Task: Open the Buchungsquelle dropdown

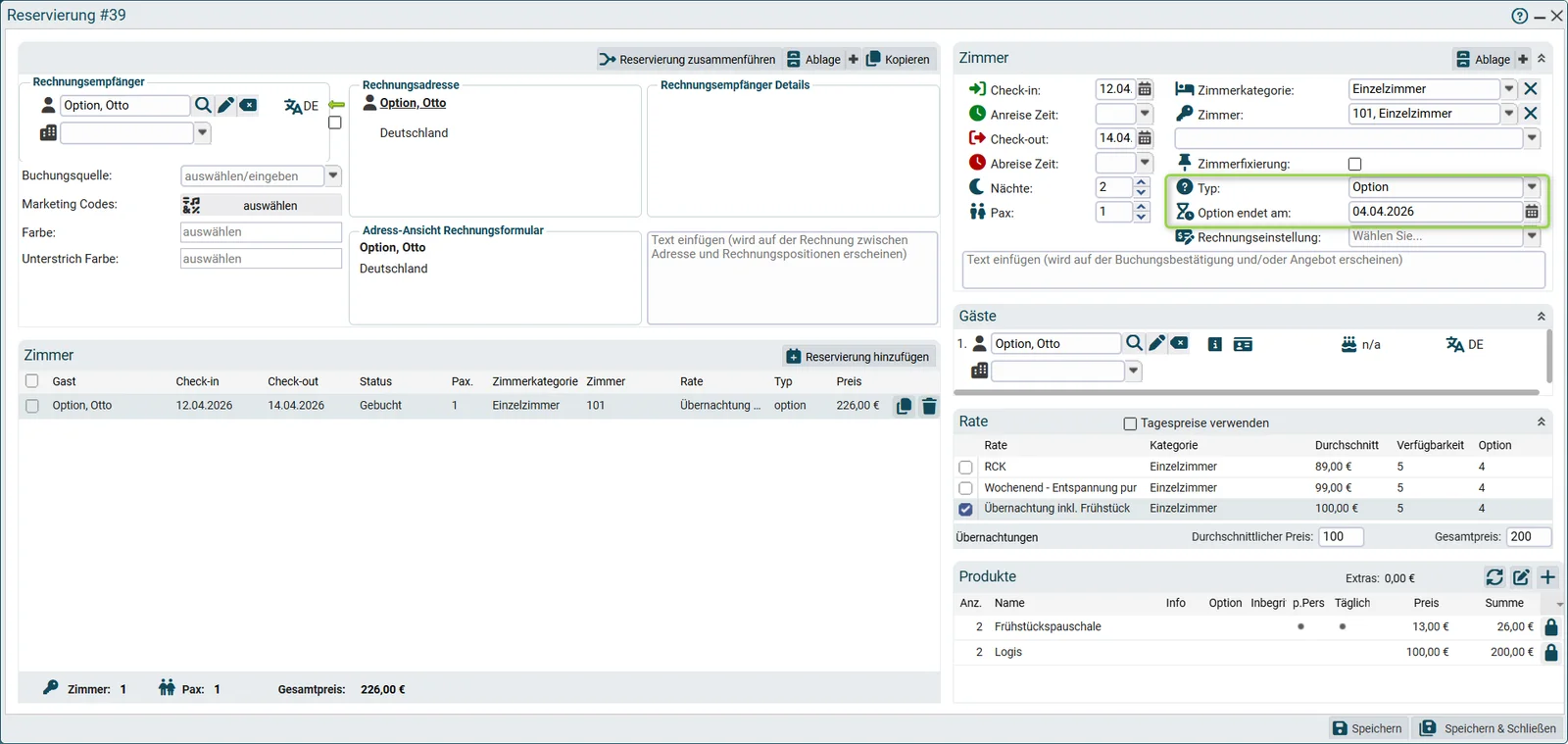Action: tap(333, 176)
